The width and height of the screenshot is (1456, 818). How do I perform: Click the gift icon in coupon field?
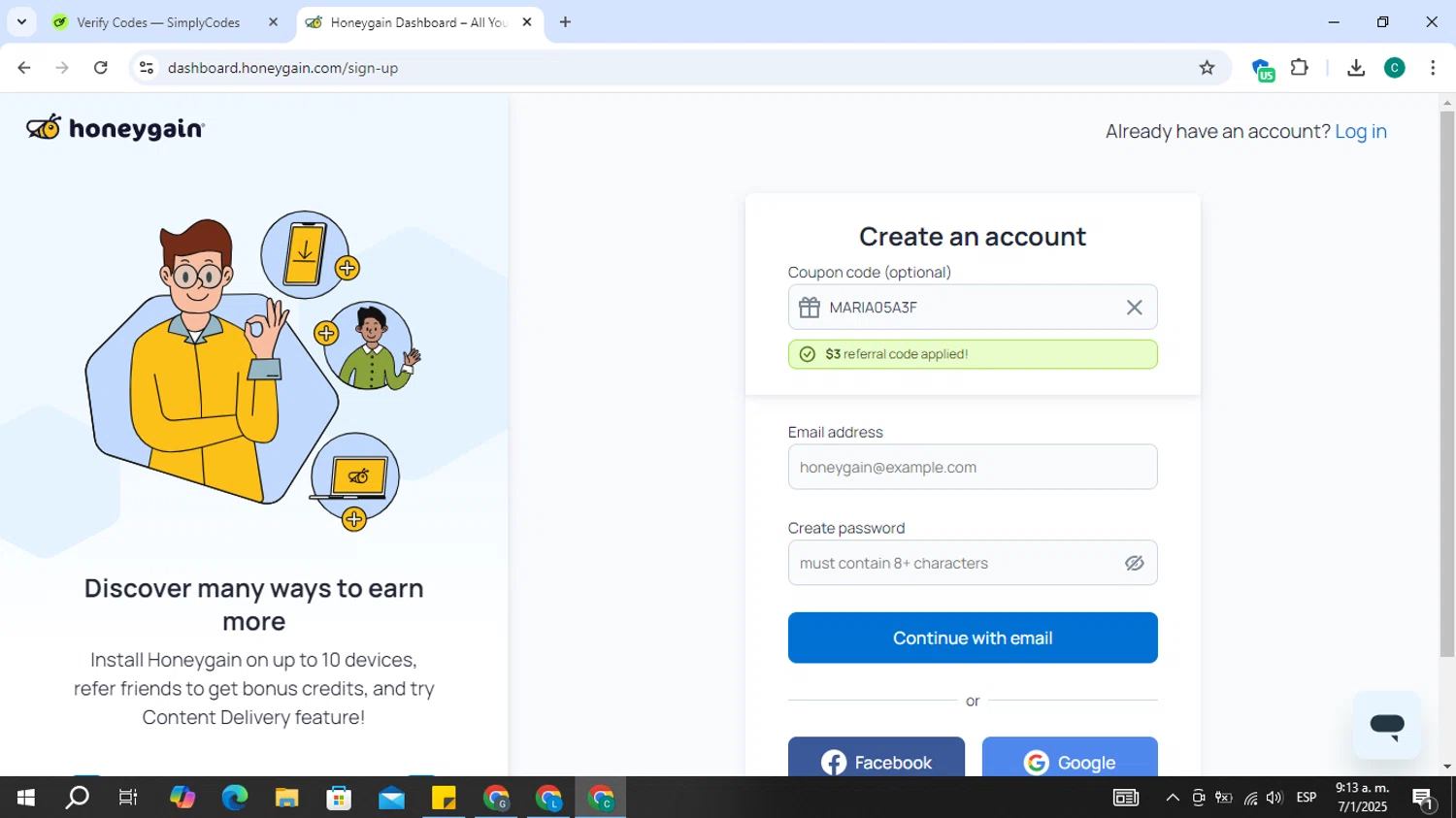click(x=810, y=308)
